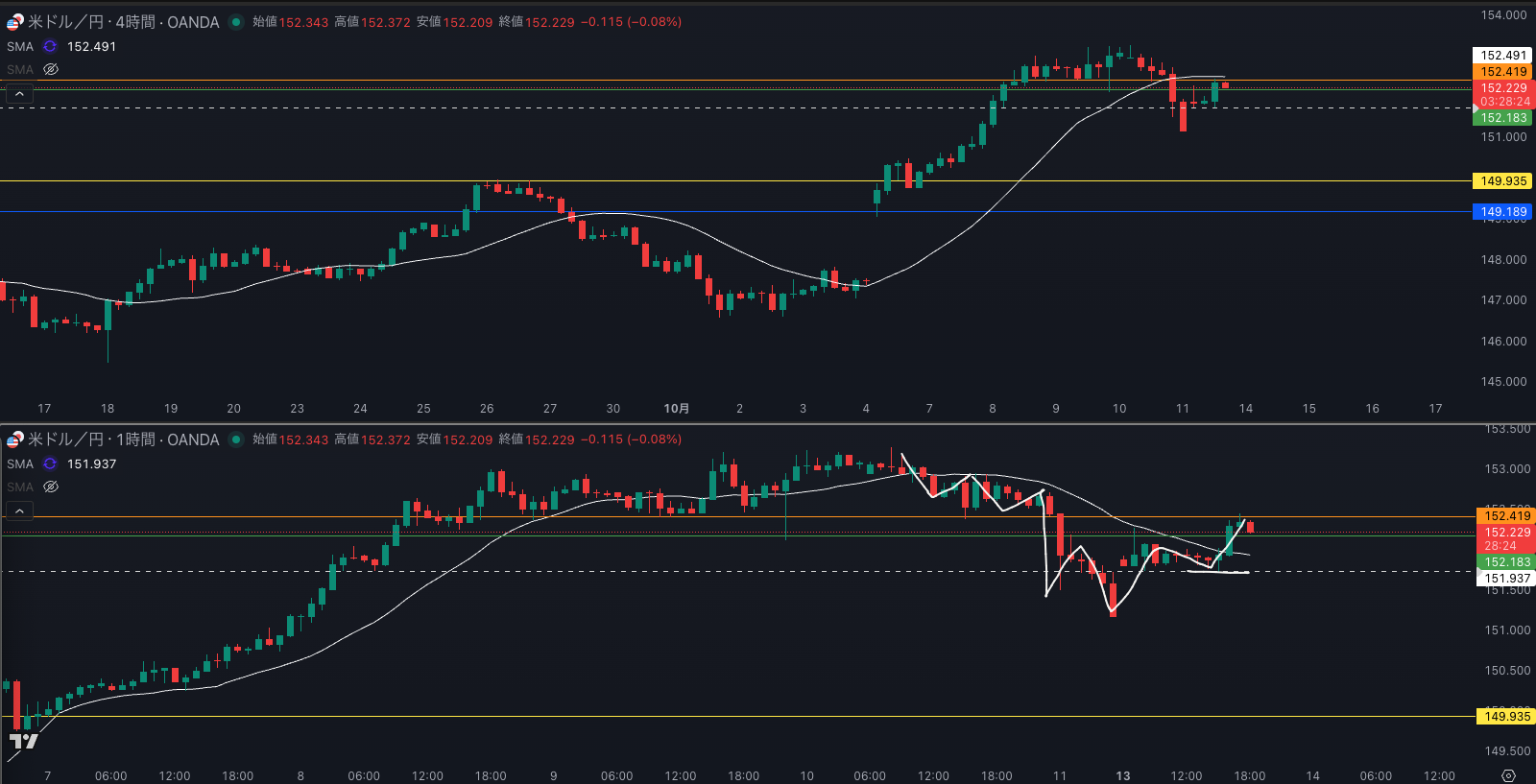
Task: Click the green market status dot on 1-hour chart
Action: coord(236,440)
